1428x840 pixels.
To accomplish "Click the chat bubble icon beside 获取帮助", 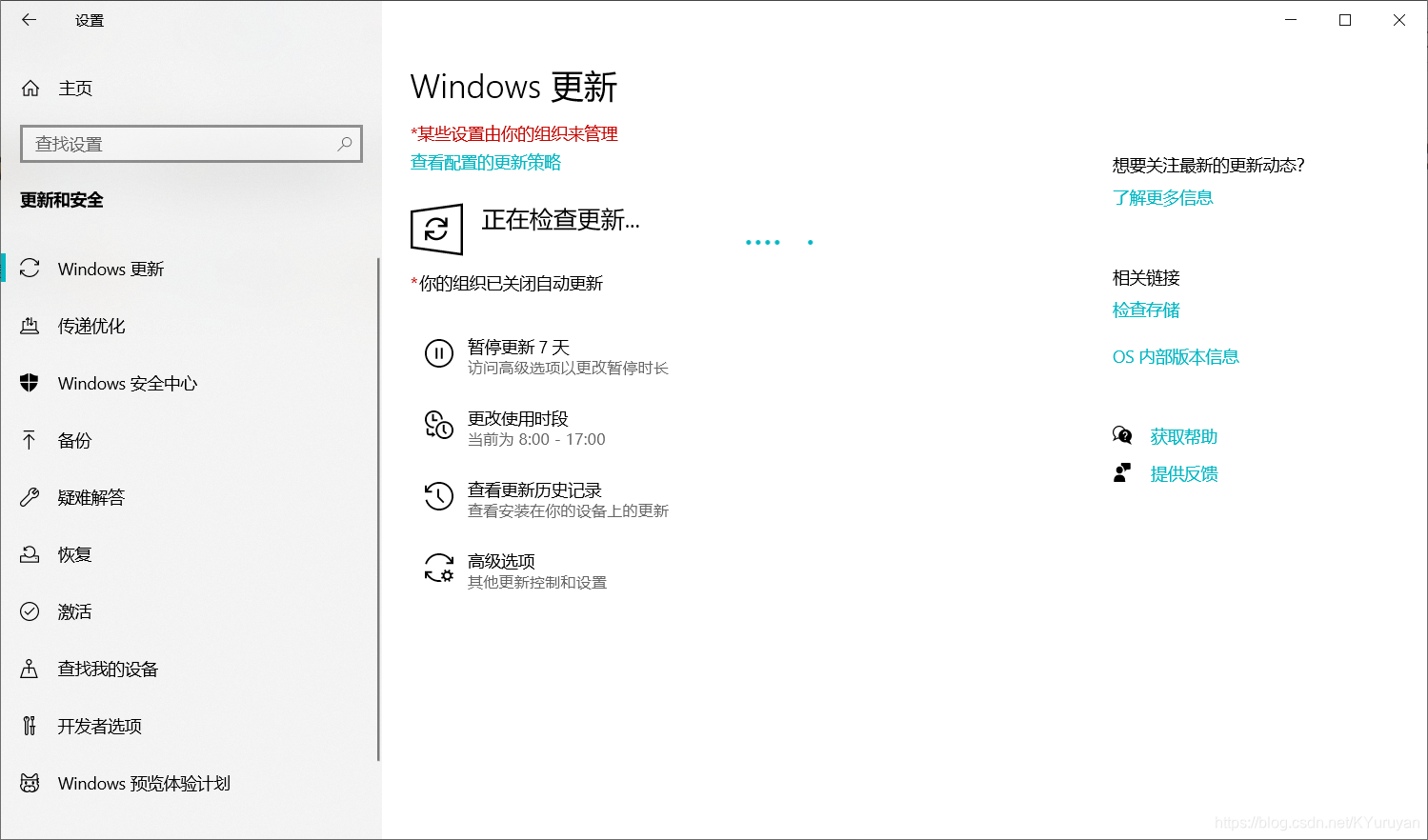I will pyautogui.click(x=1122, y=435).
